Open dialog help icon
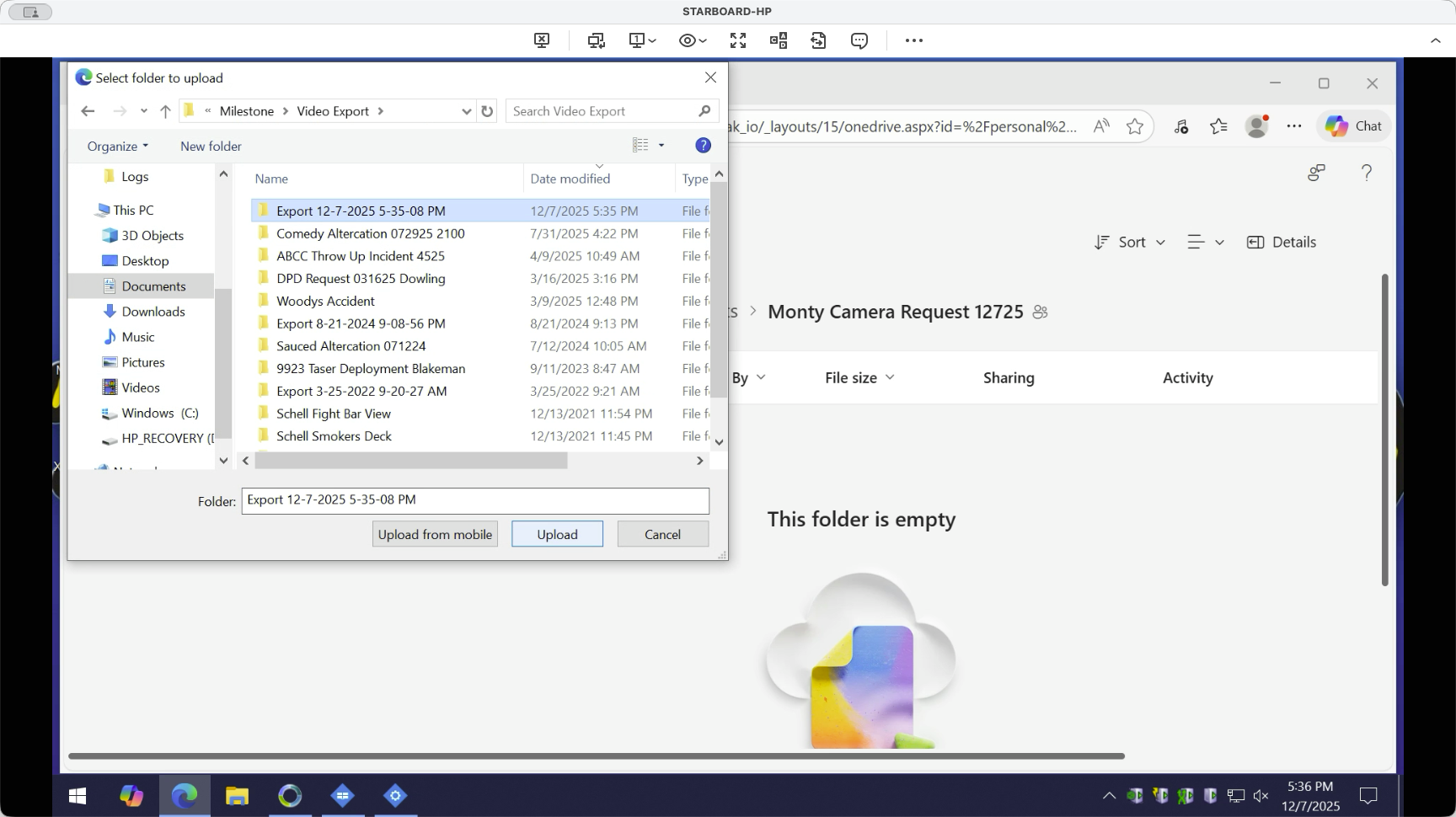 point(703,145)
